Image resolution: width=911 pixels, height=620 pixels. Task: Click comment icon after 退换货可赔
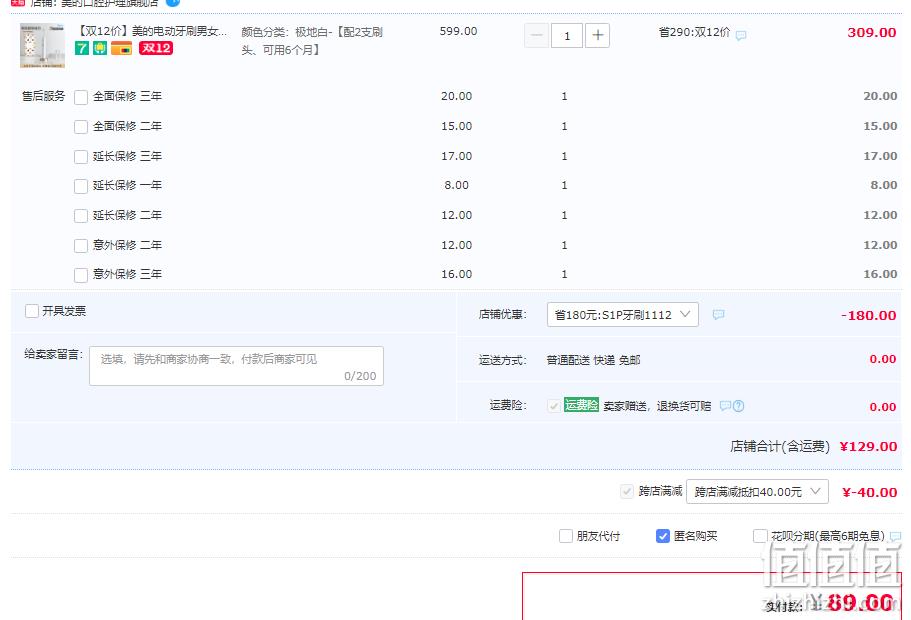[x=725, y=406]
